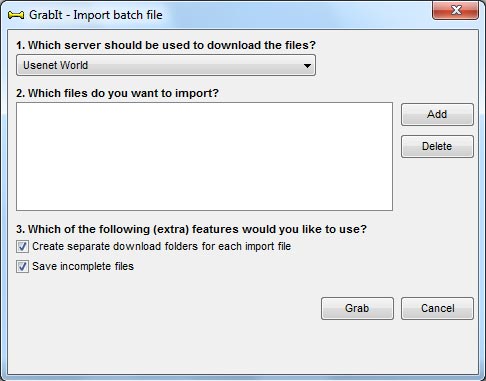
Task: Click the 'Save incomplete files' label text
Action: click(83, 266)
